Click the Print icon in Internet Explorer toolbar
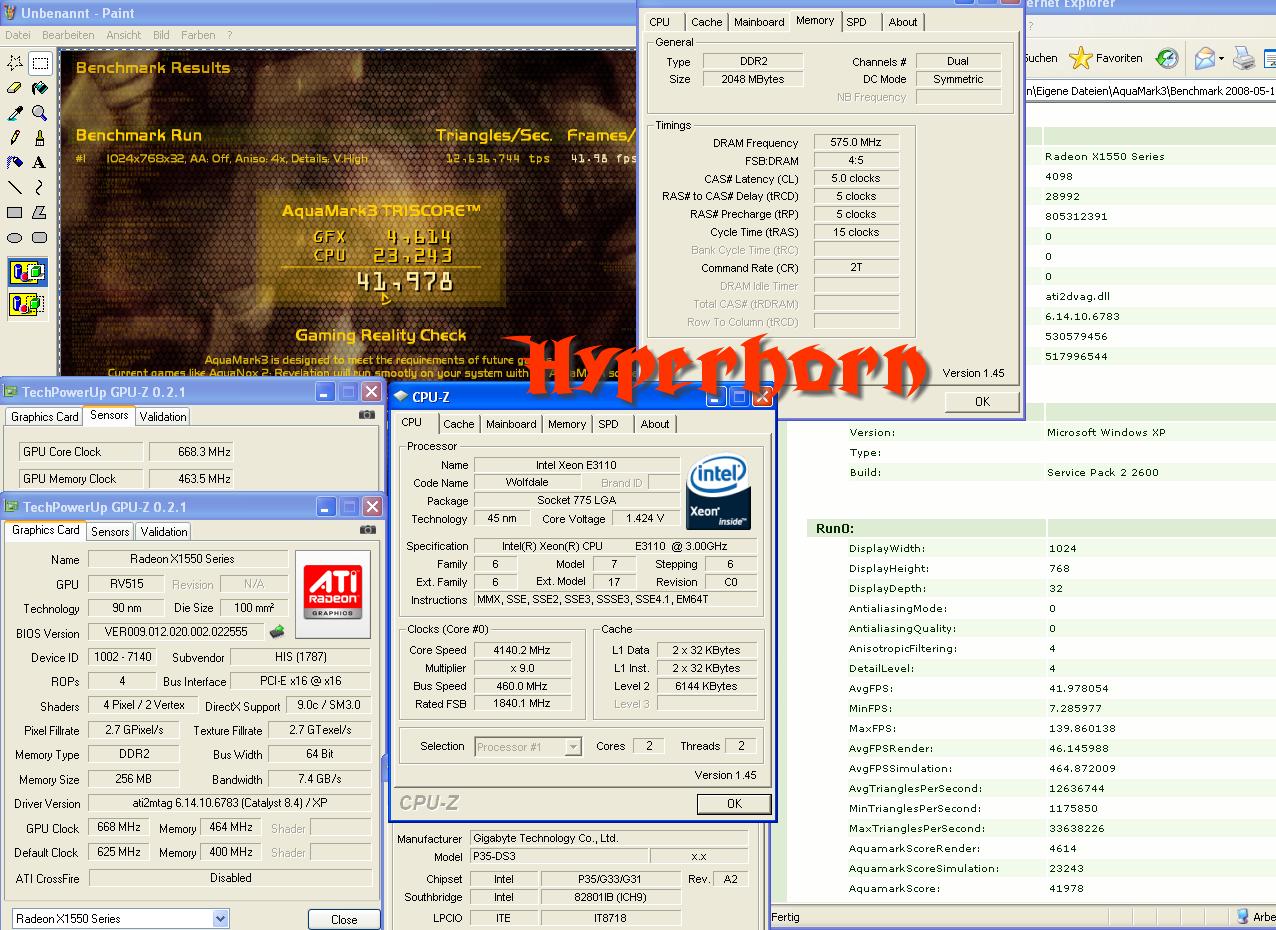 [x=1243, y=59]
